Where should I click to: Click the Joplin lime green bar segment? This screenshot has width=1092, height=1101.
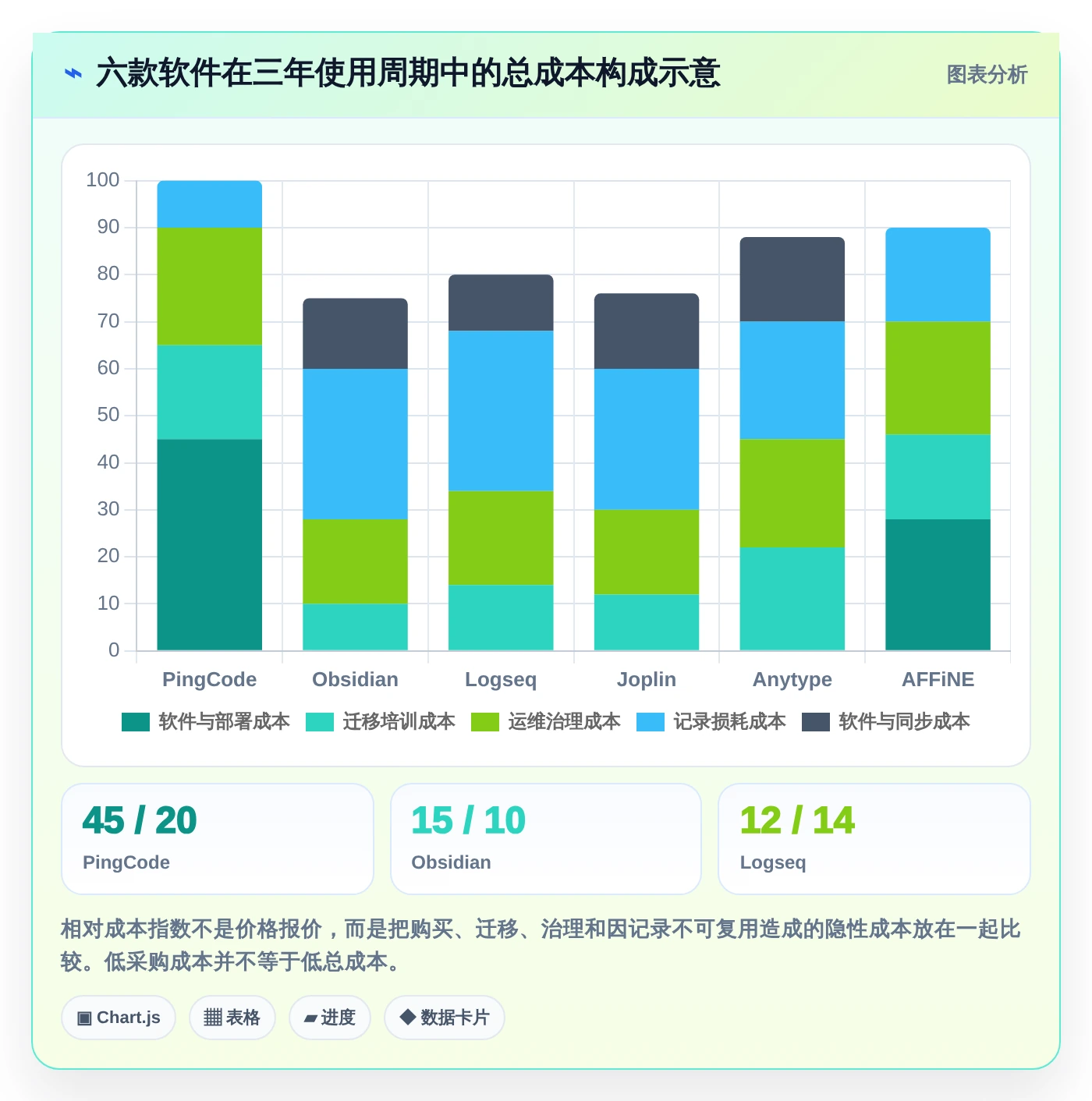pyautogui.click(x=647, y=552)
